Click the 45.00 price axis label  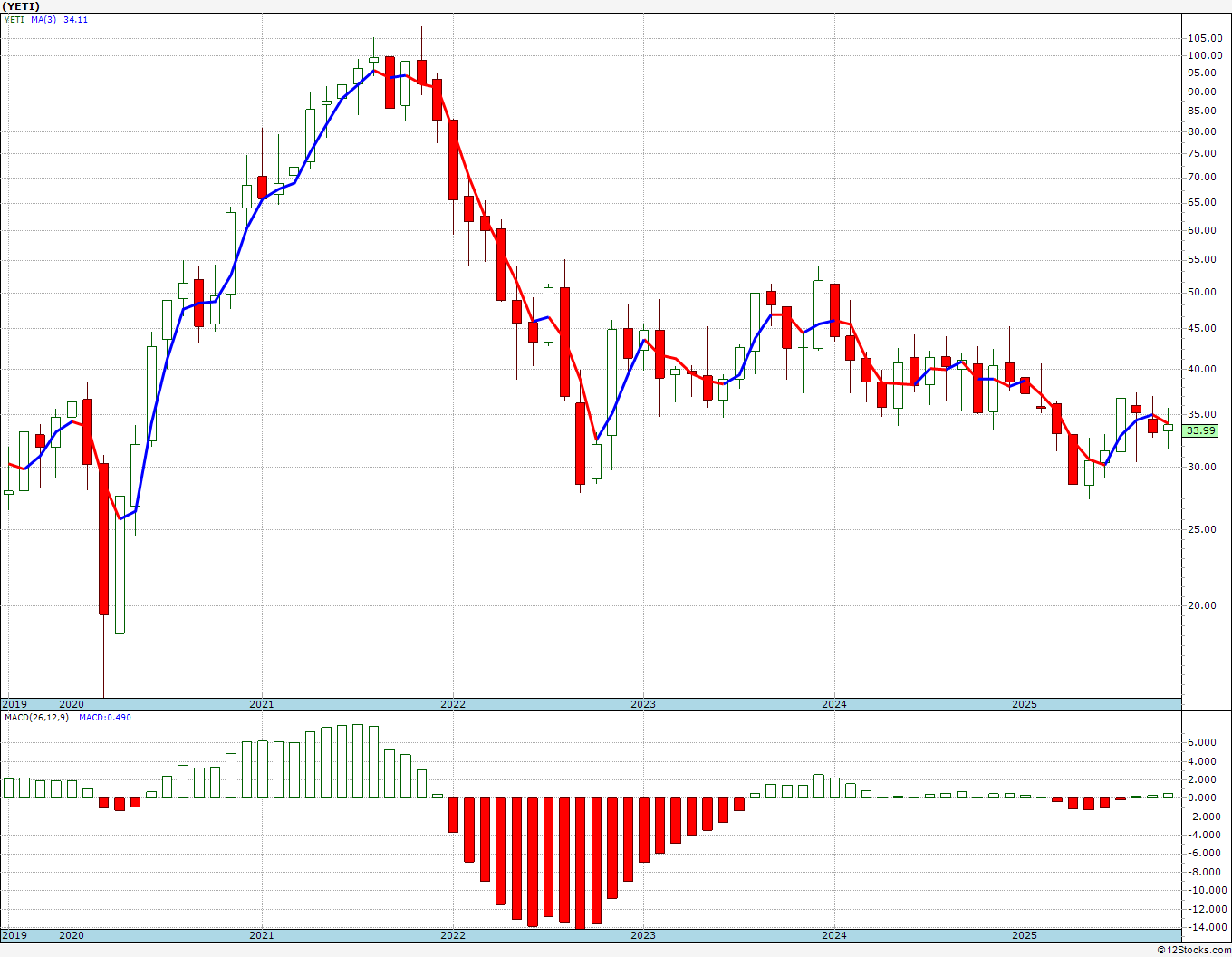1204,329
